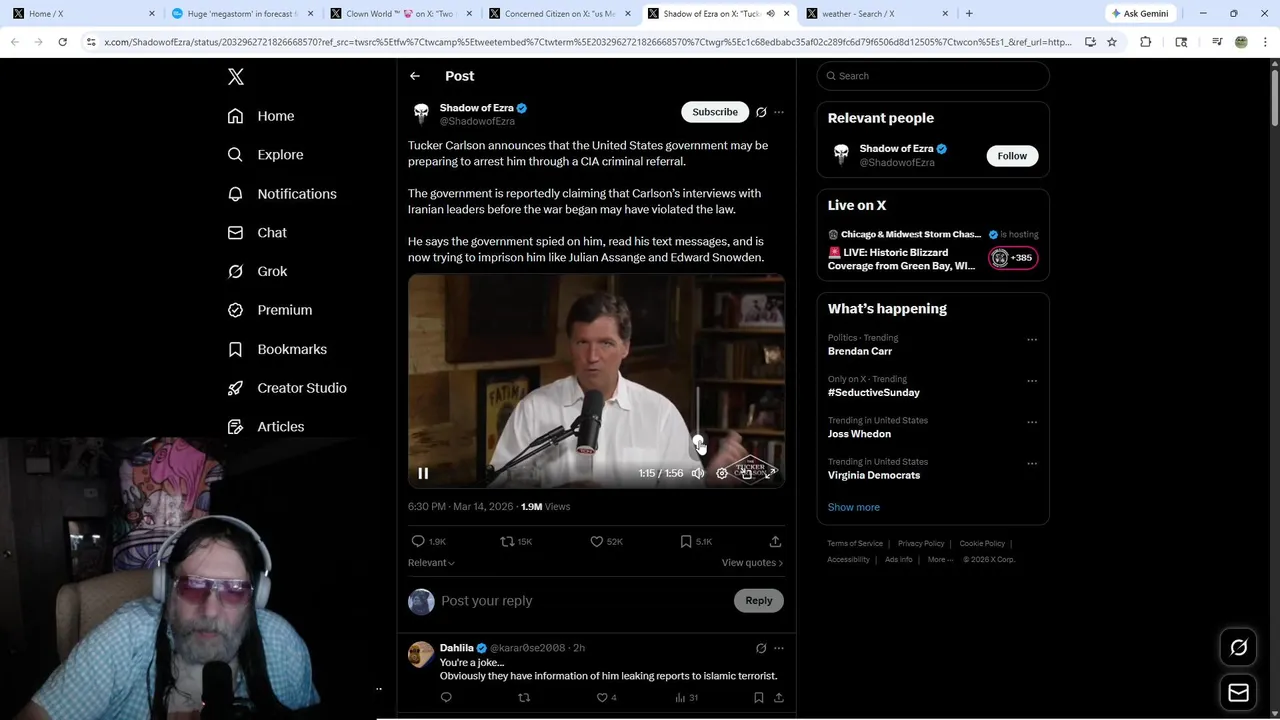
Task: Open View quotes link
Action: [x=752, y=563]
